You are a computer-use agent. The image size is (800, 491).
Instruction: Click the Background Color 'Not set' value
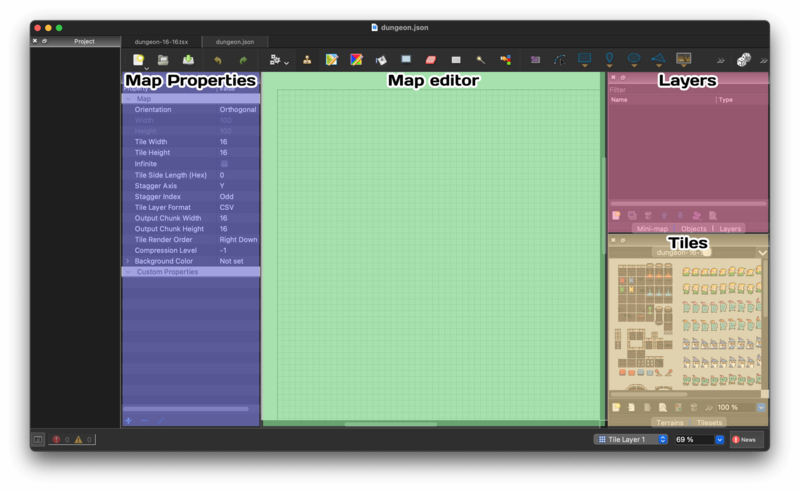[231, 261]
